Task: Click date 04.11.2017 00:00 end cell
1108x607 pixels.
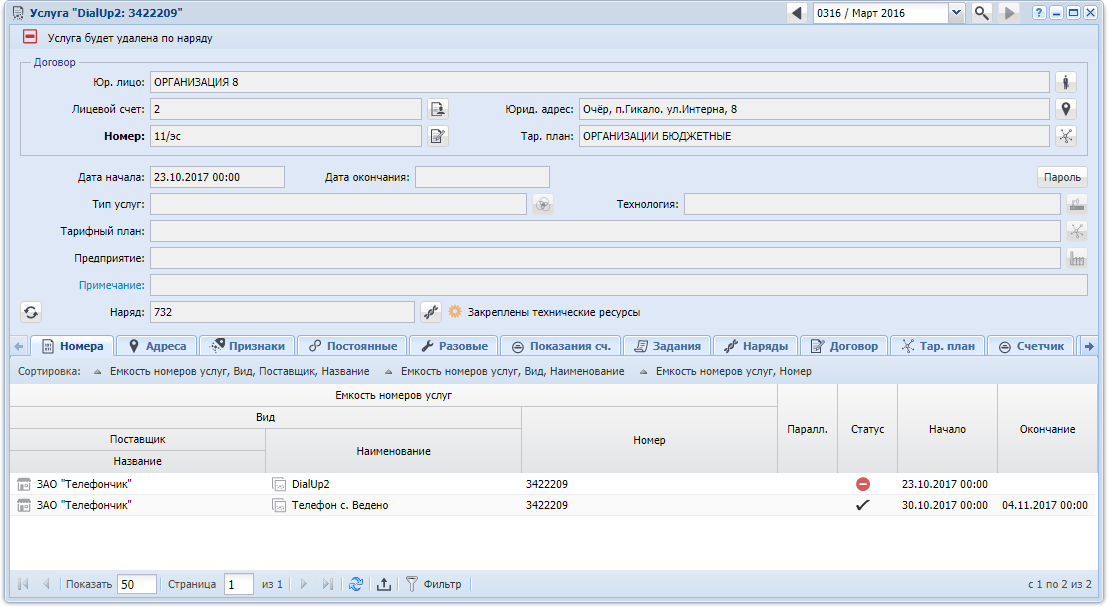Action: pos(1045,505)
